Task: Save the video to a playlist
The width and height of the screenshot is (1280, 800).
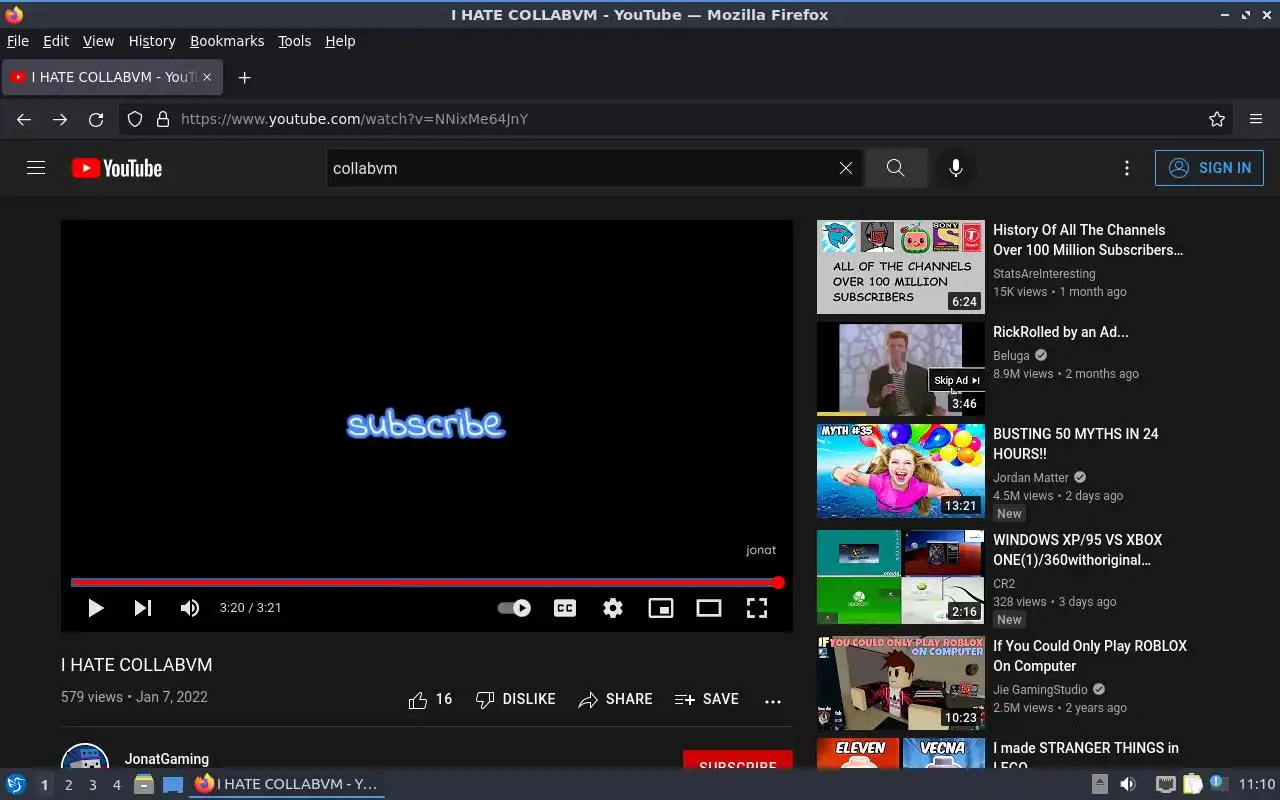Action: click(x=706, y=699)
